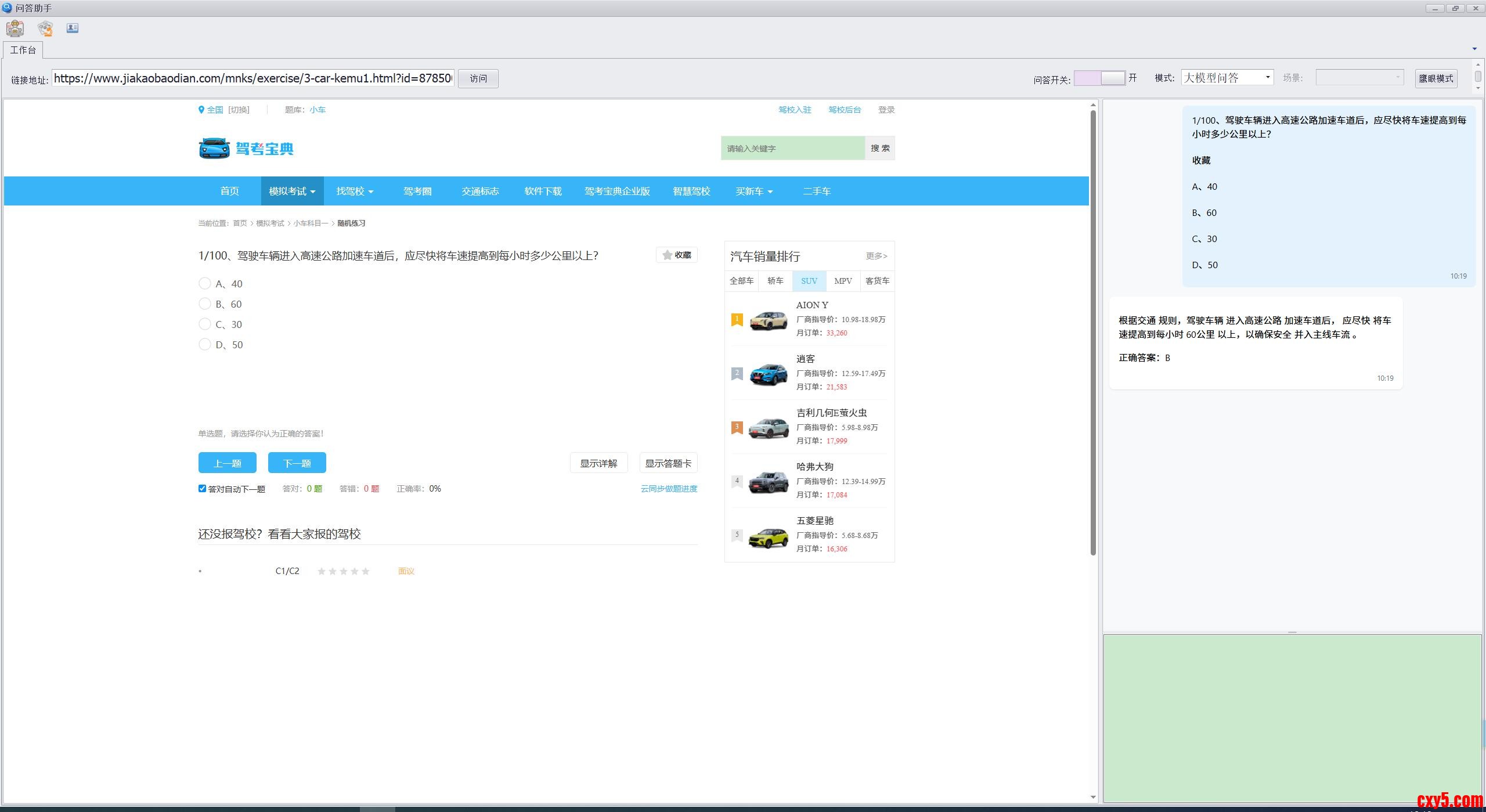Click the 驾考宝典 blue car logo
Viewport: 1486px width, 812px height.
[214, 149]
